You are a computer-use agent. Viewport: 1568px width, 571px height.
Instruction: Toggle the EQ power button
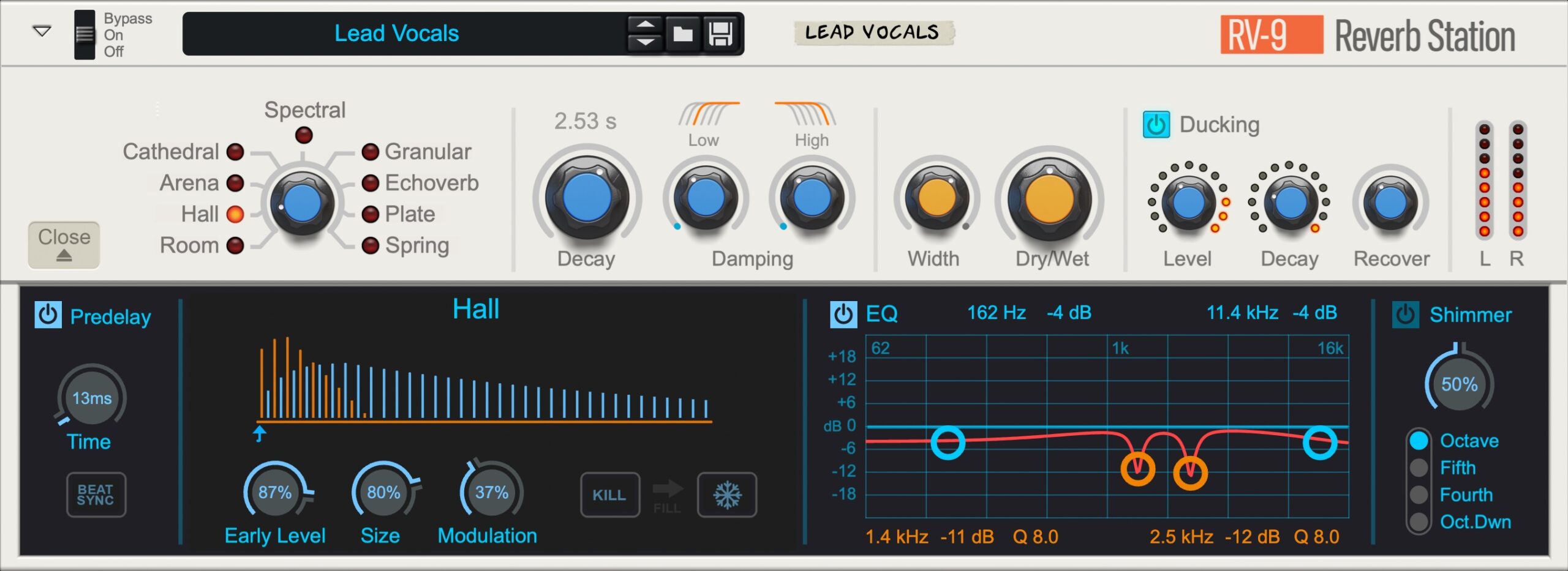[843, 315]
